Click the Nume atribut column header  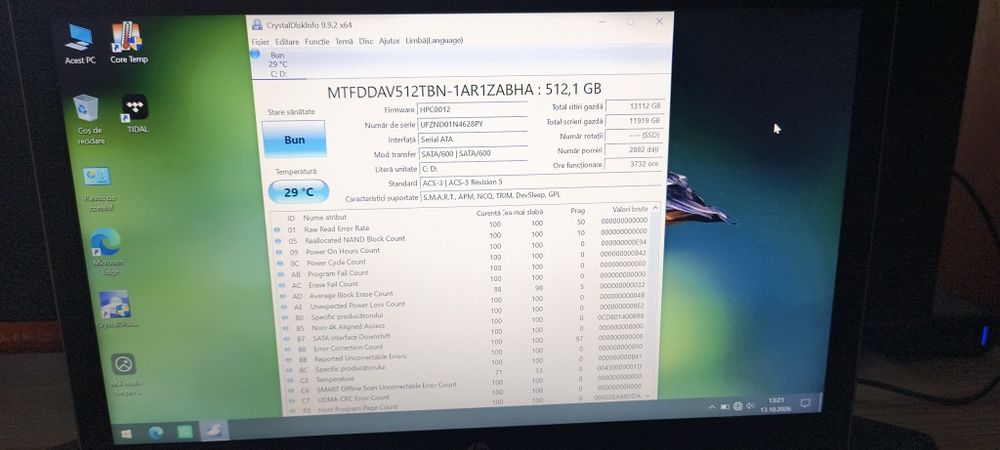pos(324,218)
